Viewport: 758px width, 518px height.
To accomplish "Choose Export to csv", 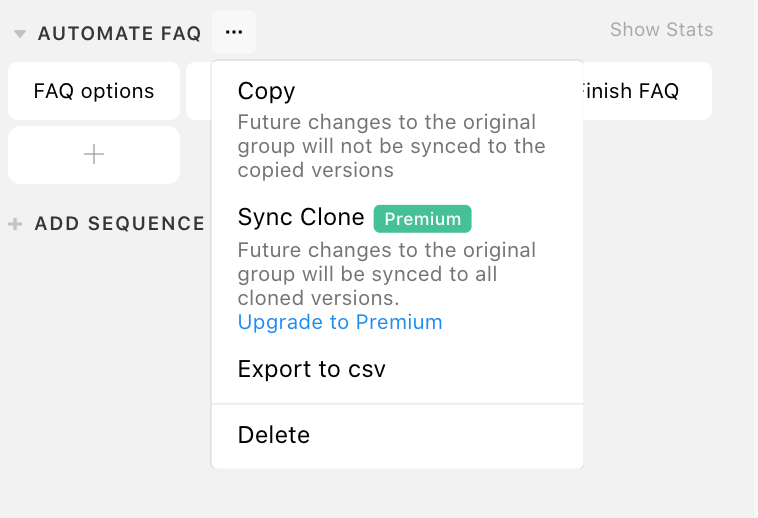I will 311,369.
